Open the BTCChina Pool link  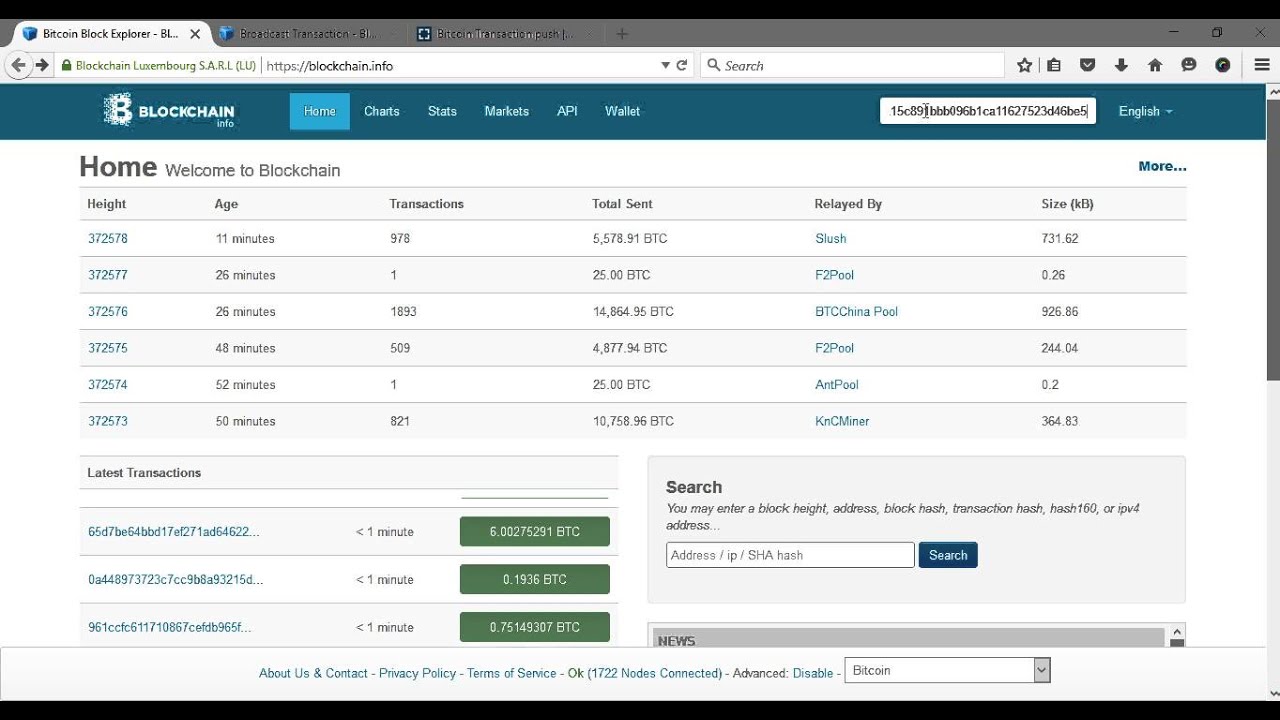pos(857,312)
